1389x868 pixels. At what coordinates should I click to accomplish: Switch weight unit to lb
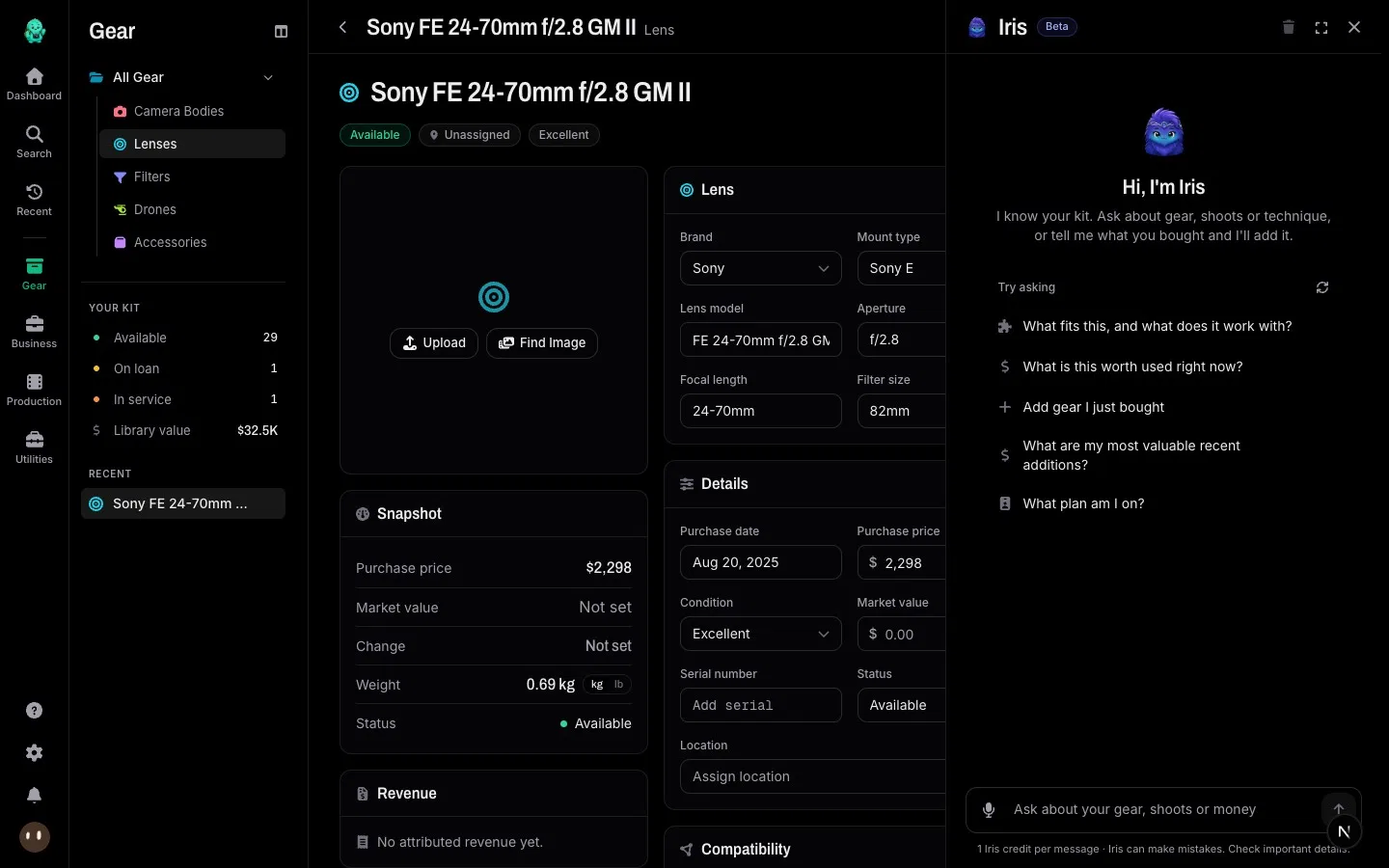618,685
